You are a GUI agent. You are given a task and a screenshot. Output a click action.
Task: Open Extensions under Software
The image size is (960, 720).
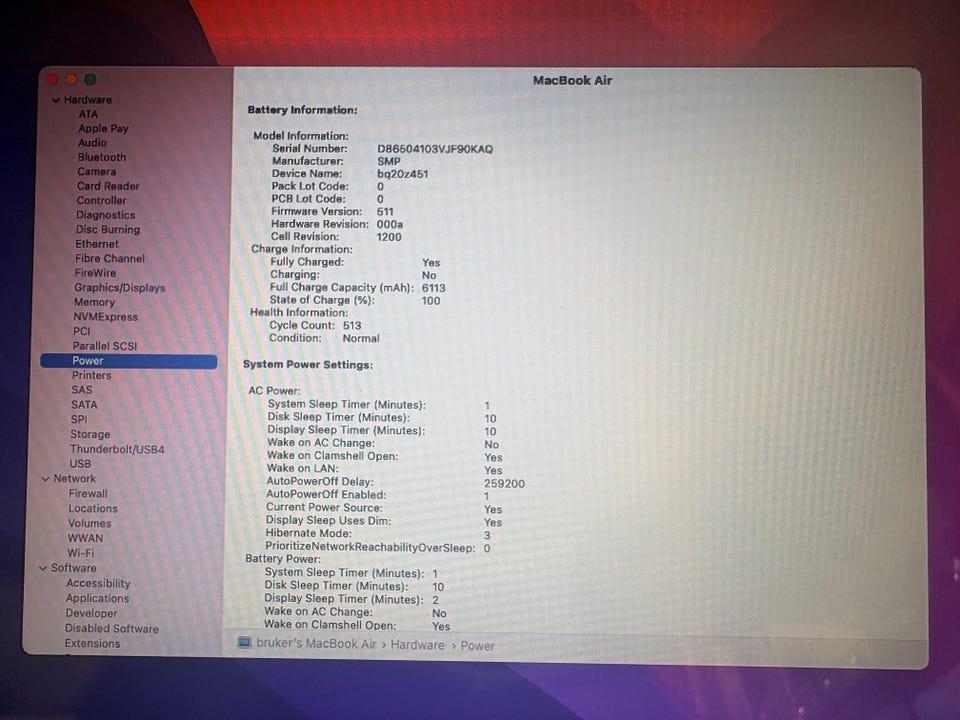click(92, 643)
